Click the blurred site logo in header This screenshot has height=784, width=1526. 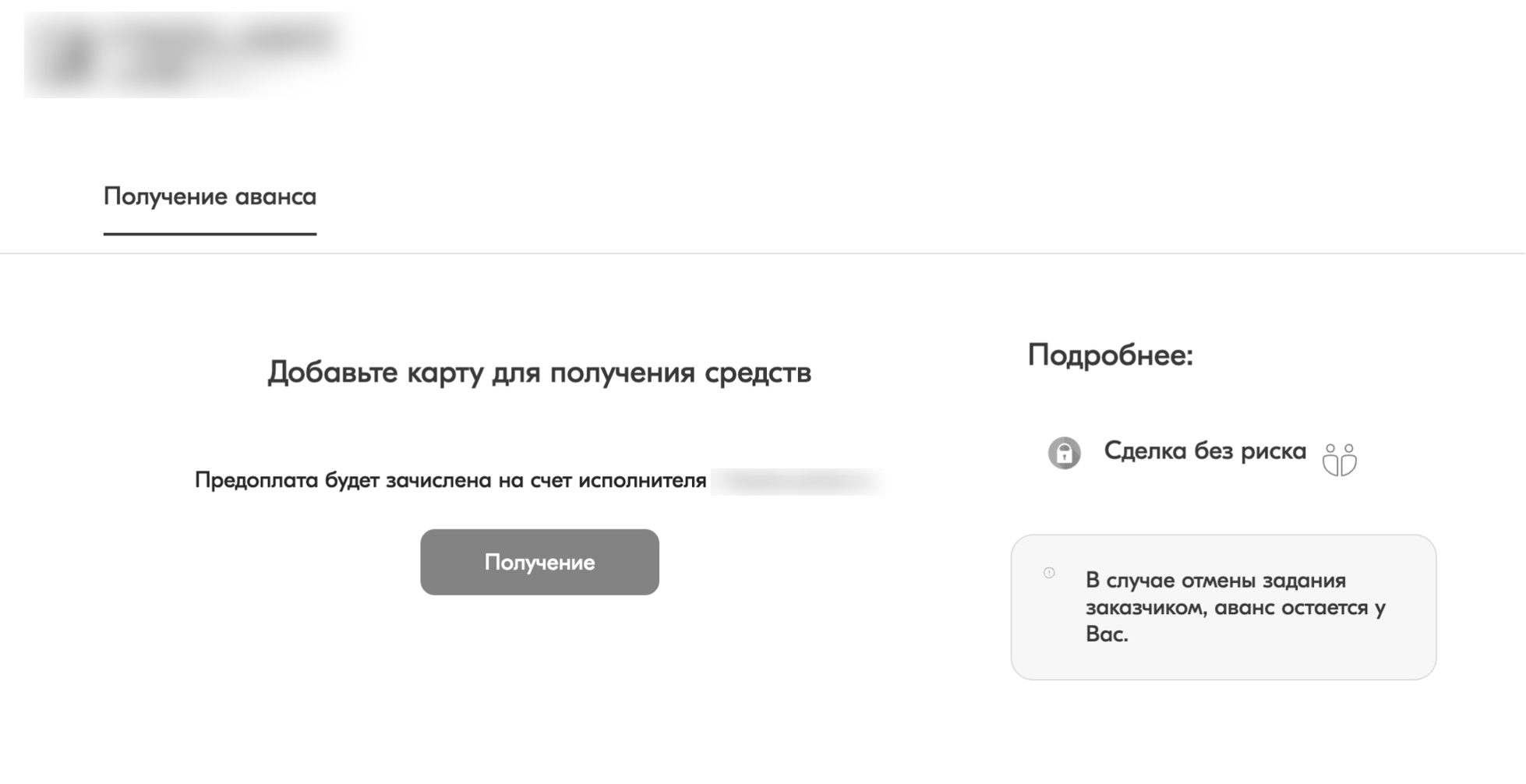click(x=187, y=55)
